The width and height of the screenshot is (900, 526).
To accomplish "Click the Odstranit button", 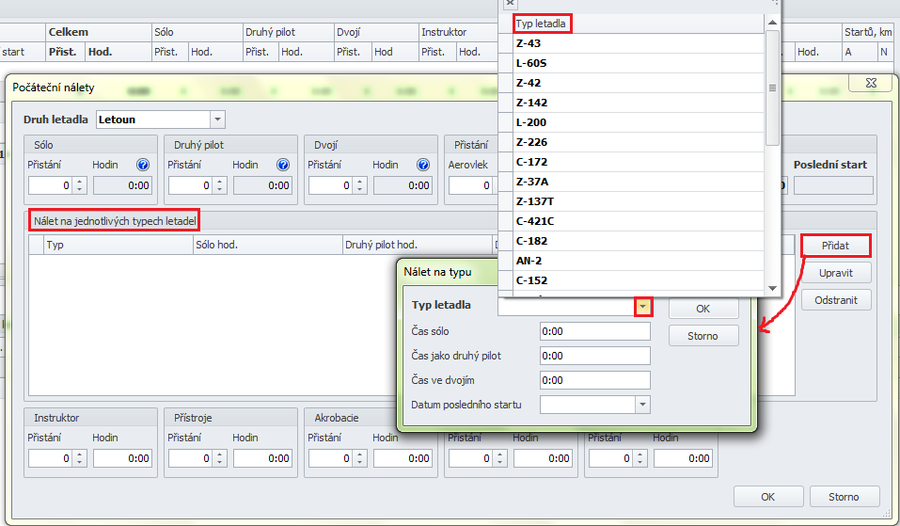I will pos(835,300).
